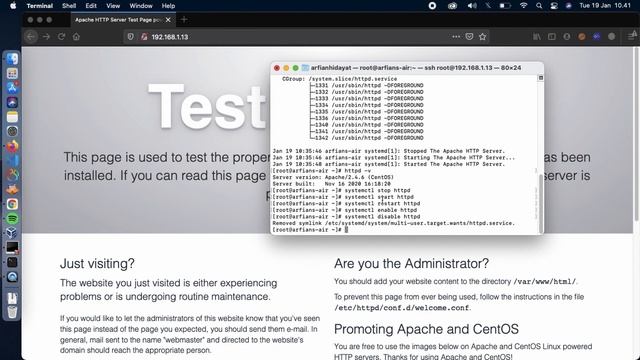Launch App Store from the Dock
640x360 pixels.
(12, 88)
